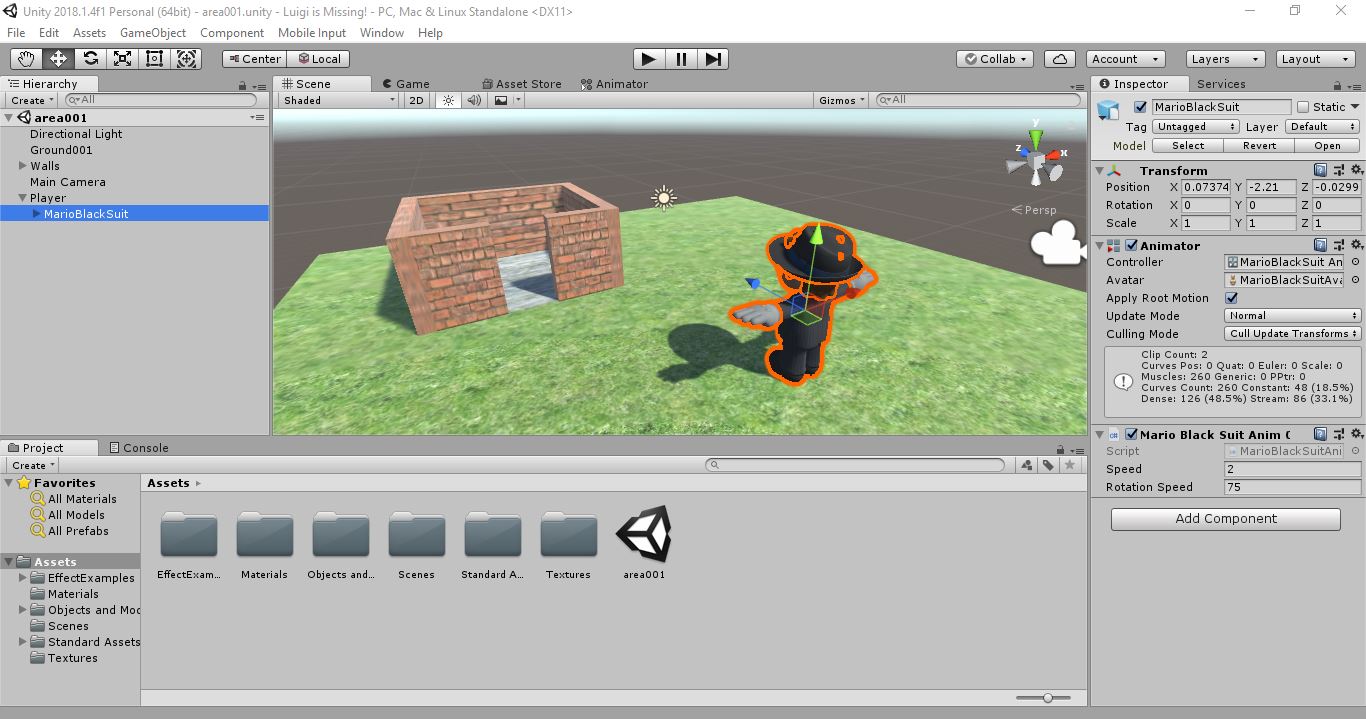The height and width of the screenshot is (719, 1366).
Task: Toggle scene lighting in the Scene view
Action: click(x=447, y=99)
